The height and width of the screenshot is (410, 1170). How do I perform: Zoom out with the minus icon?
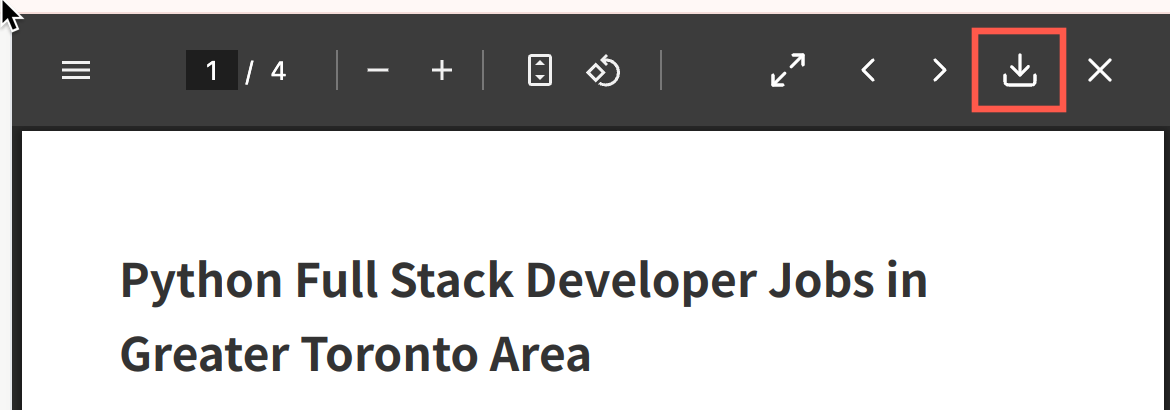click(378, 71)
